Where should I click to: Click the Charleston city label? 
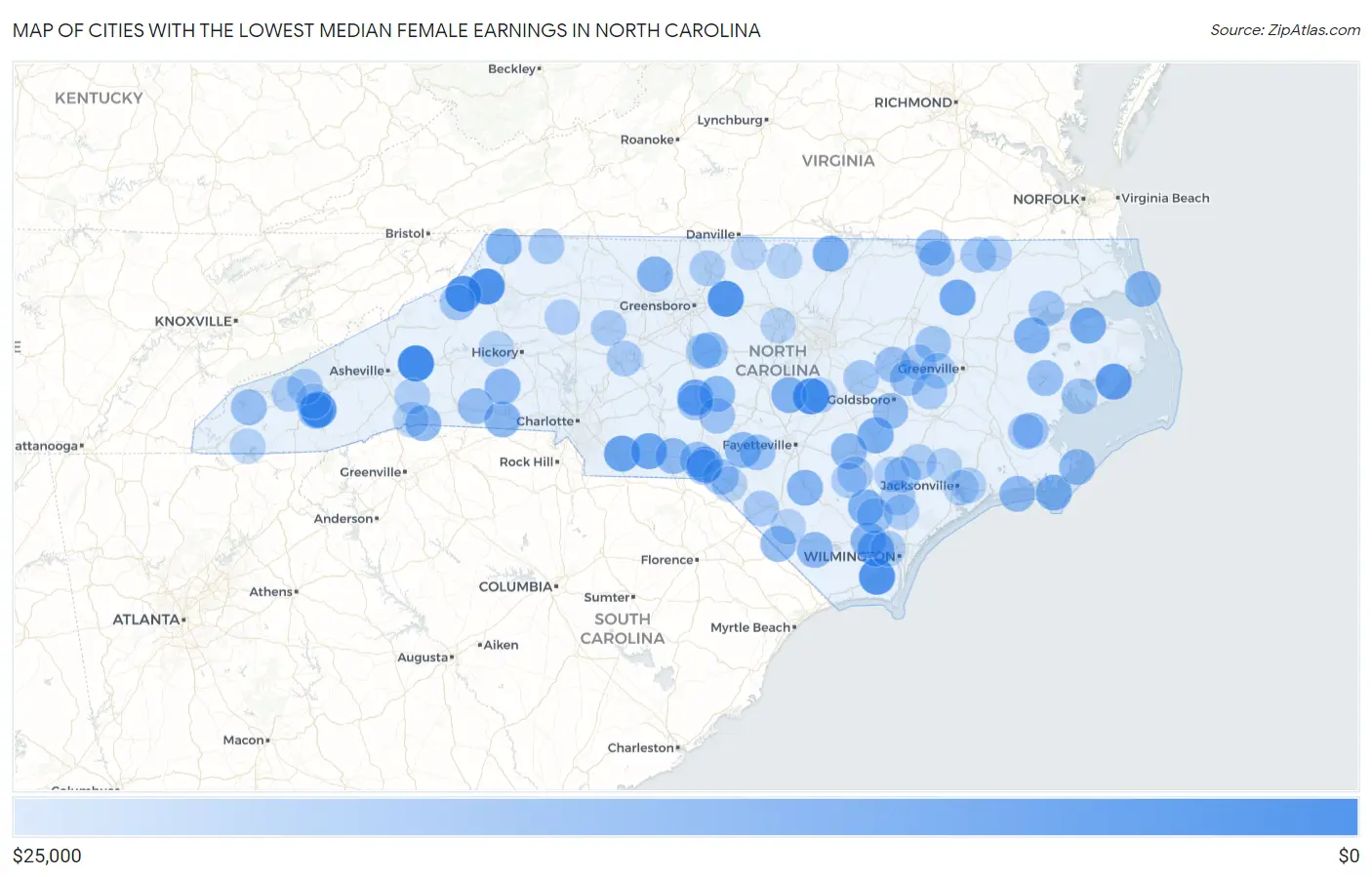(x=641, y=748)
